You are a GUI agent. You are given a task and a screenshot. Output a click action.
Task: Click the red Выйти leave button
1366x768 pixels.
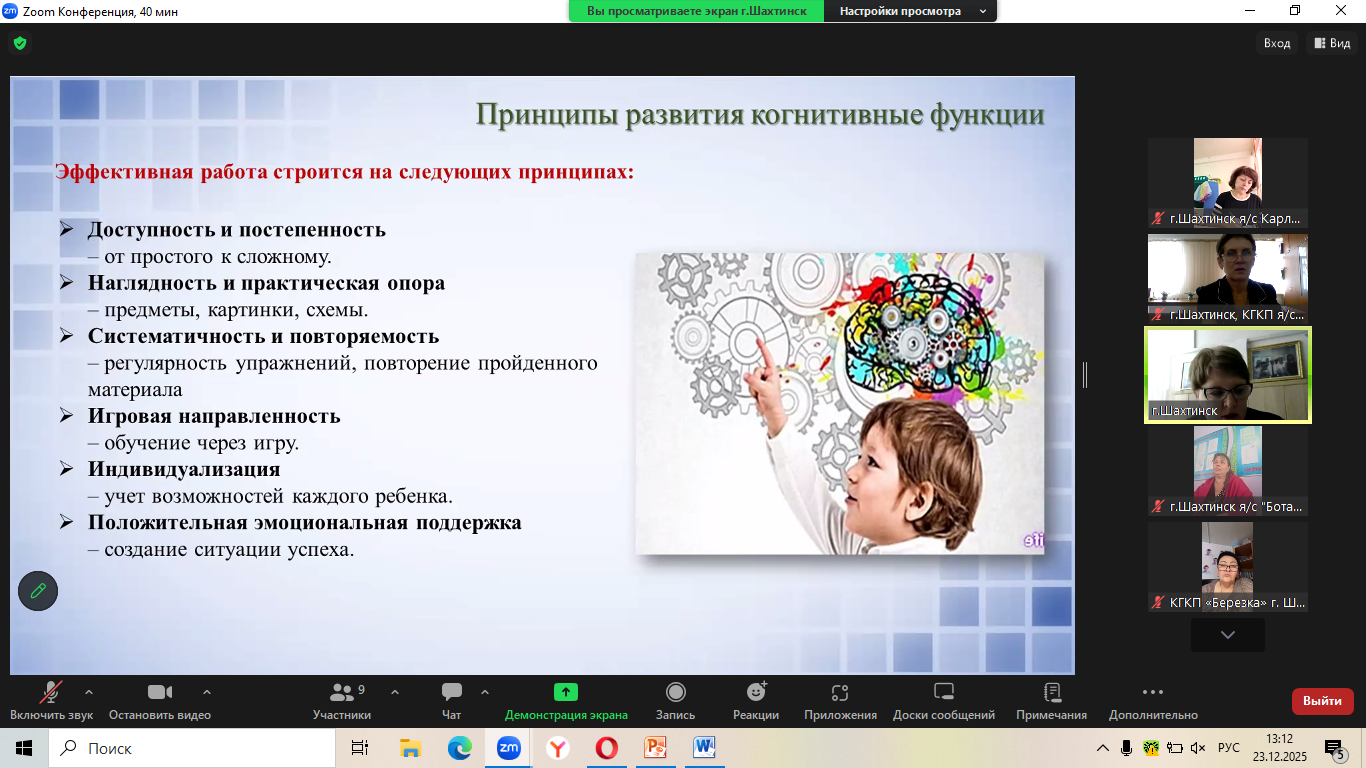pos(1322,701)
